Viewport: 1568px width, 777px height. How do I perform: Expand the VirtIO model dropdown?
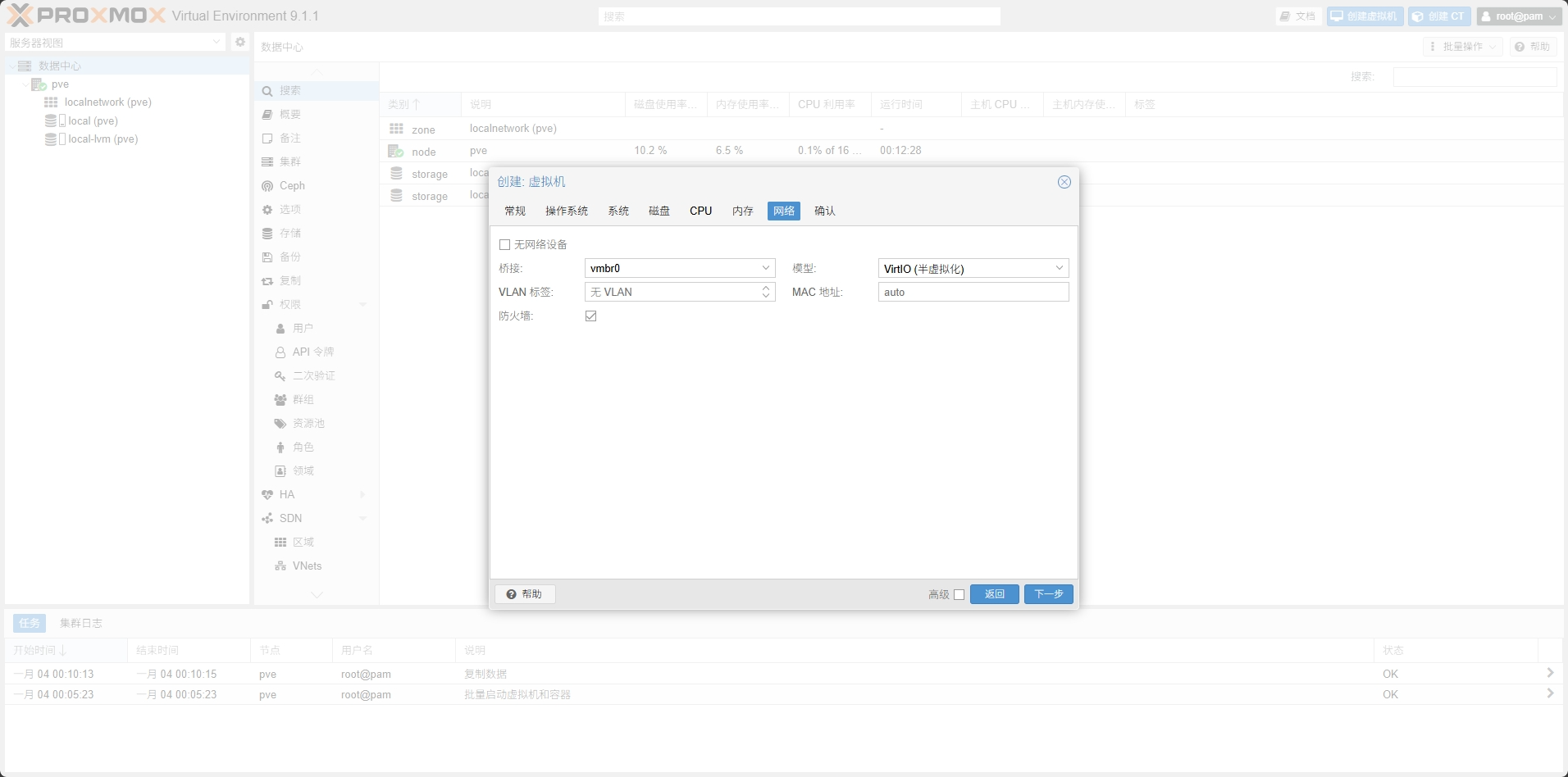tap(1059, 268)
